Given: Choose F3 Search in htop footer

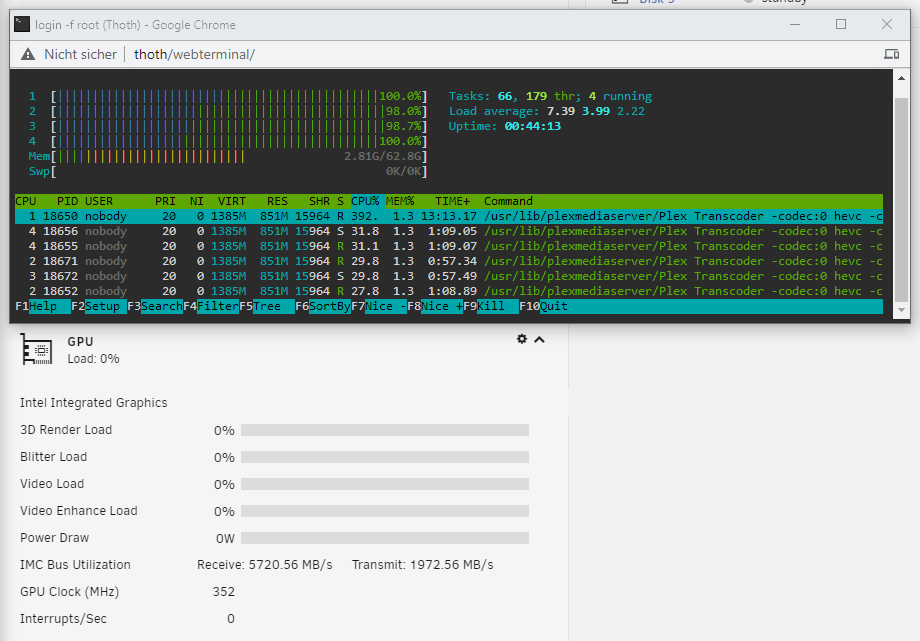Looking at the screenshot, I should pyautogui.click(x=155, y=306).
